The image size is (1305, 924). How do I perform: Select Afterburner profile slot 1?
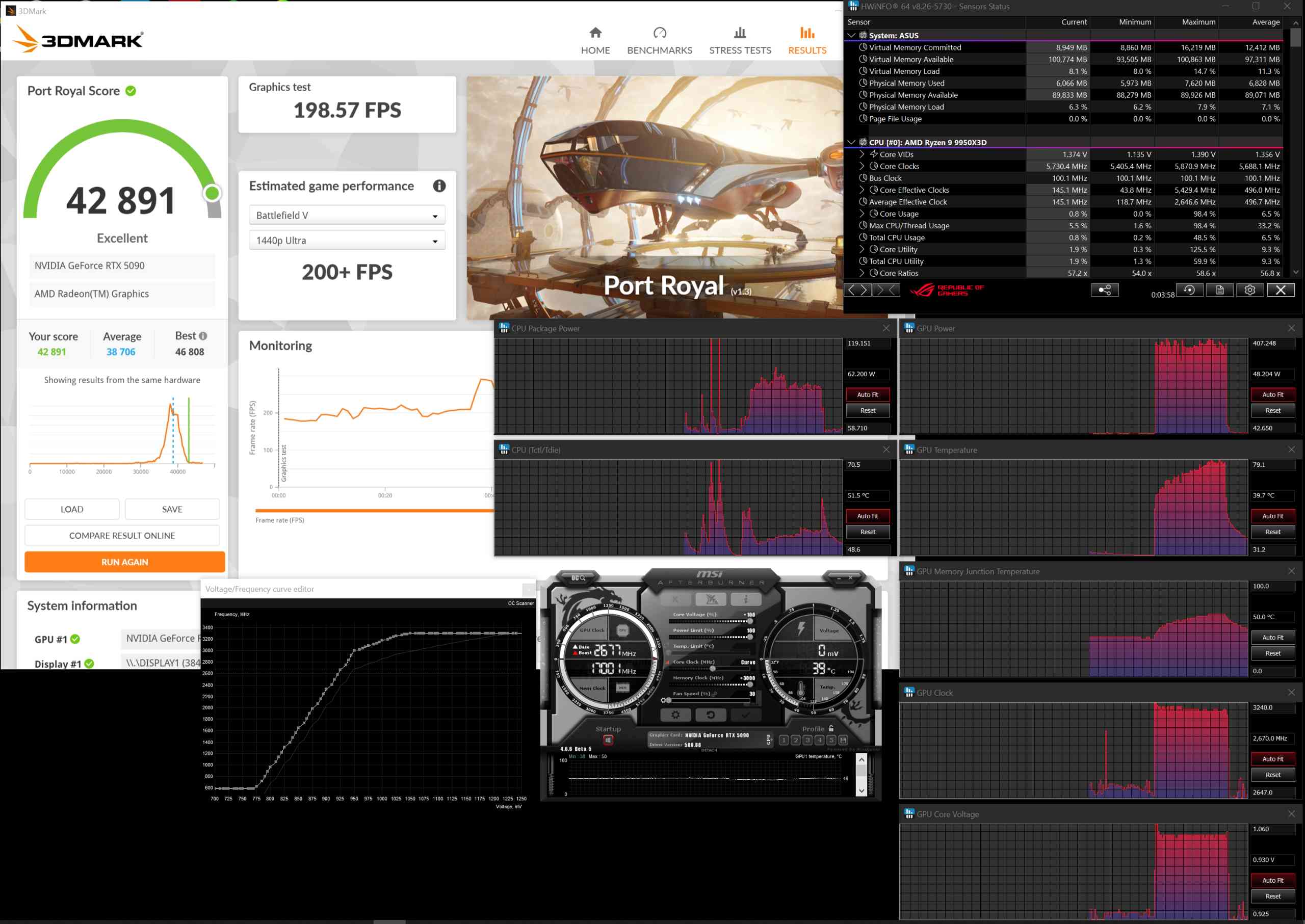pos(784,740)
